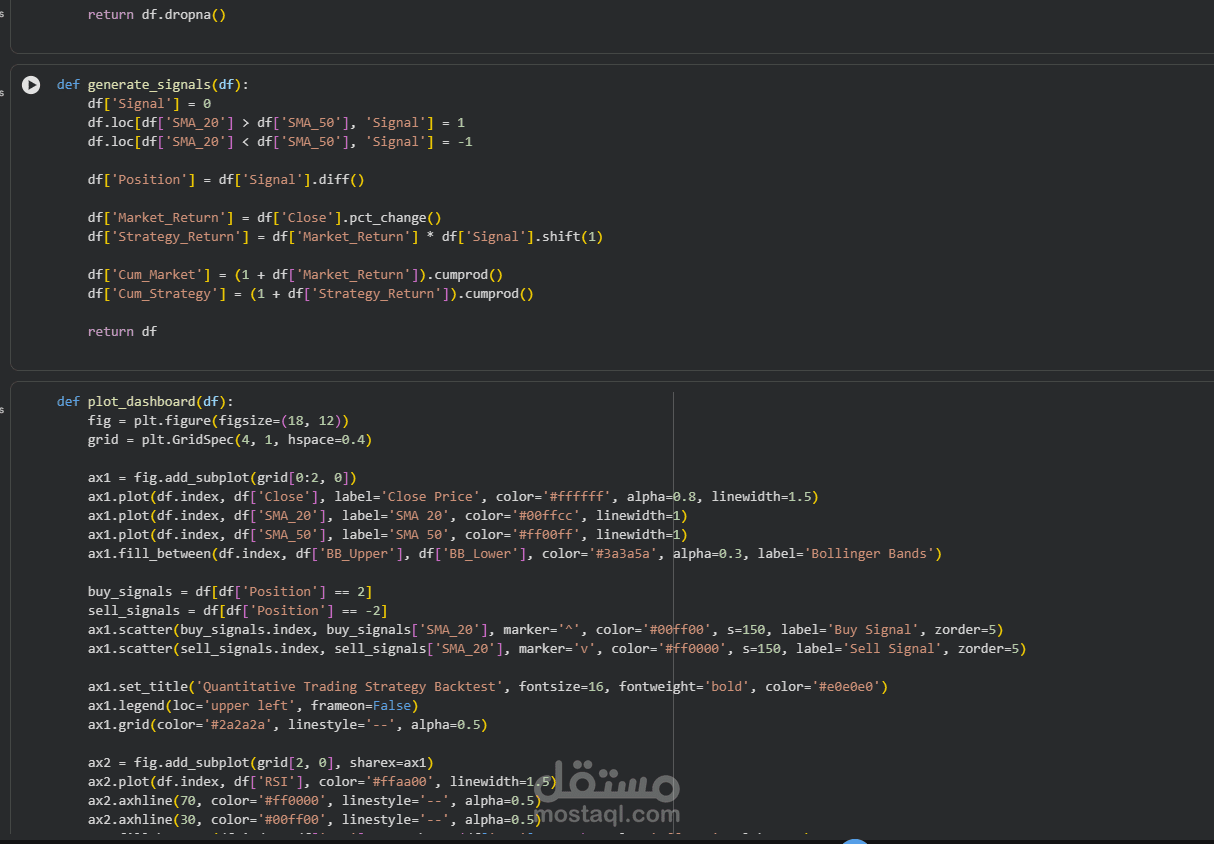
Task: Click the buy_signals Position == 2 line
Action: (x=230, y=592)
